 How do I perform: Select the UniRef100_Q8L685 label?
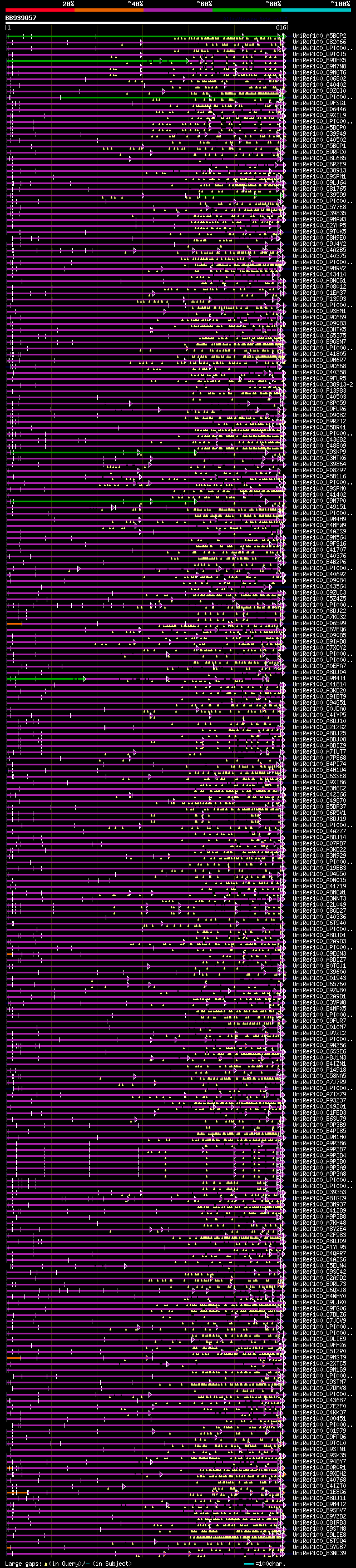point(319,159)
